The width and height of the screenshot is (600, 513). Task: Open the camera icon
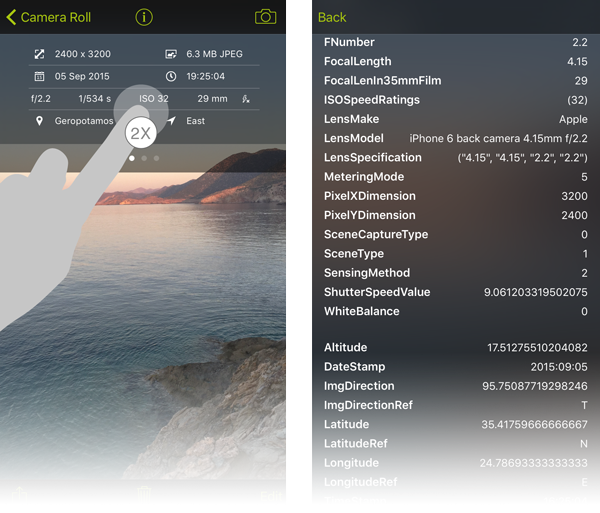[265, 17]
